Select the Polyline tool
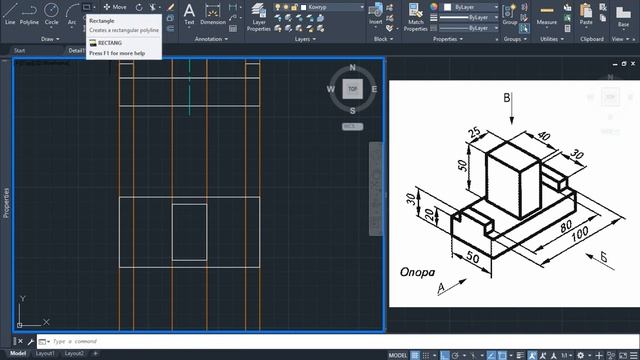This screenshot has height=360, width=640. point(29,13)
